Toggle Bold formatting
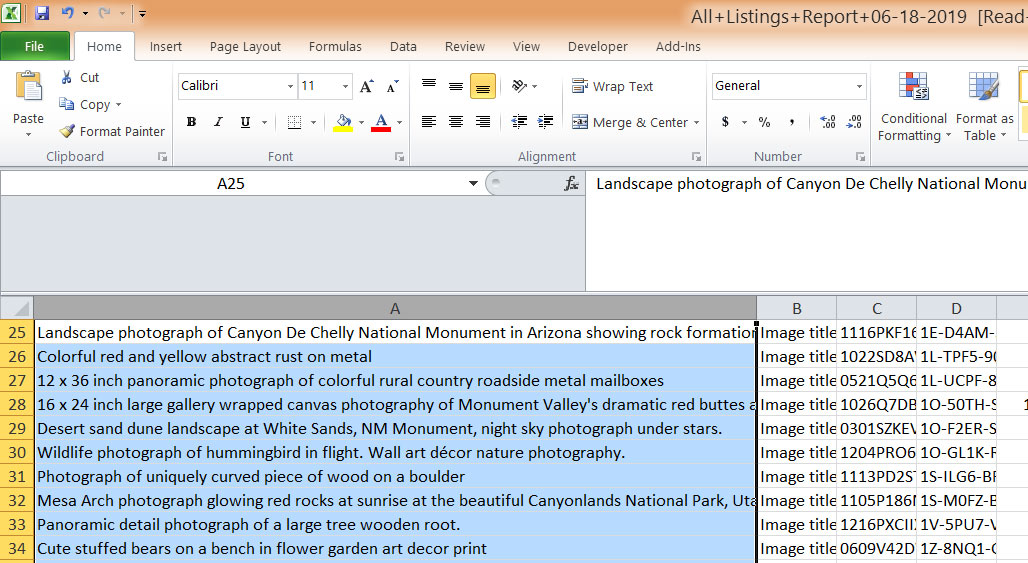1028x563 pixels. tap(191, 122)
